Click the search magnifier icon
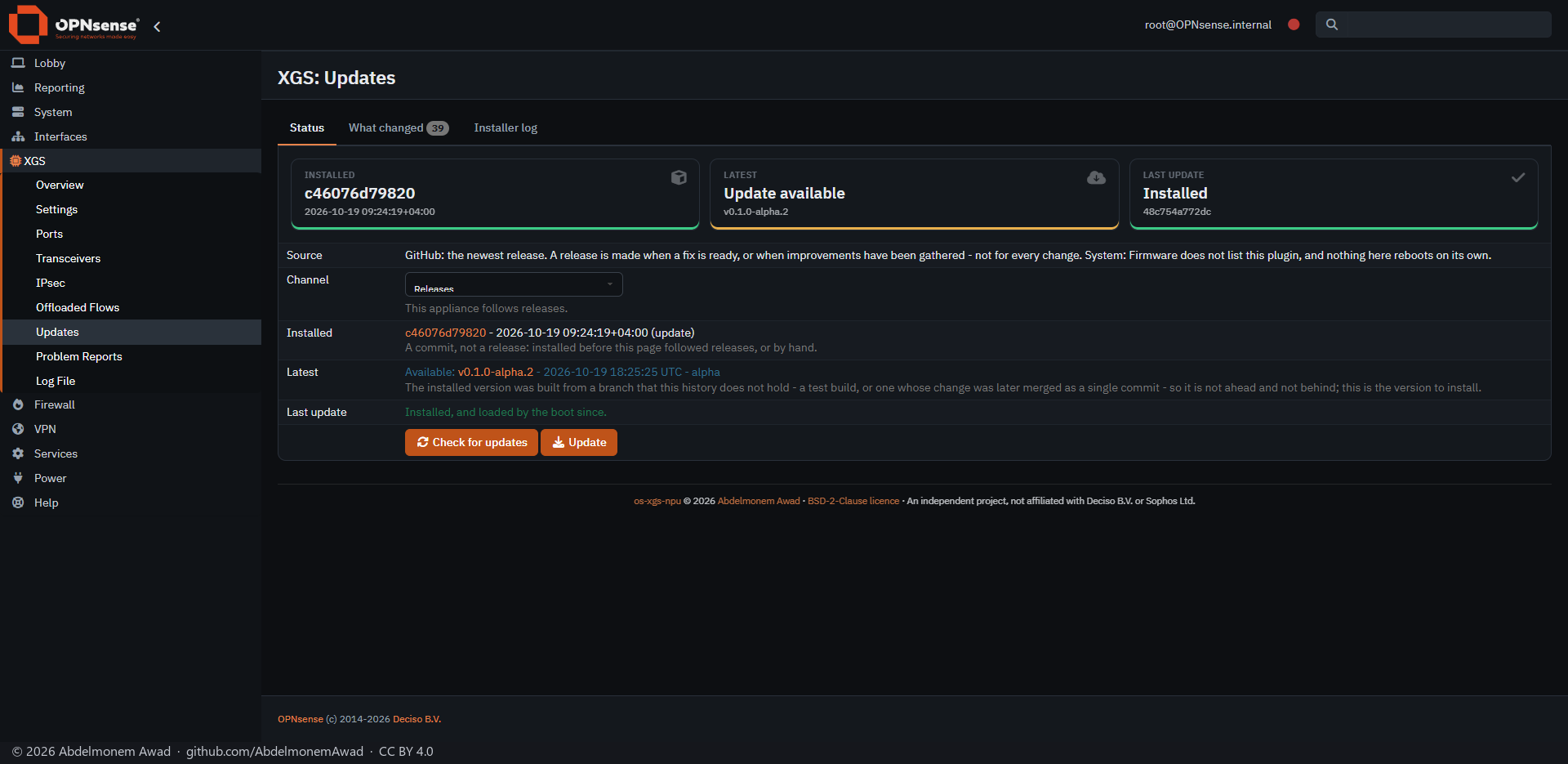The width and height of the screenshot is (1568, 764). tap(1332, 25)
